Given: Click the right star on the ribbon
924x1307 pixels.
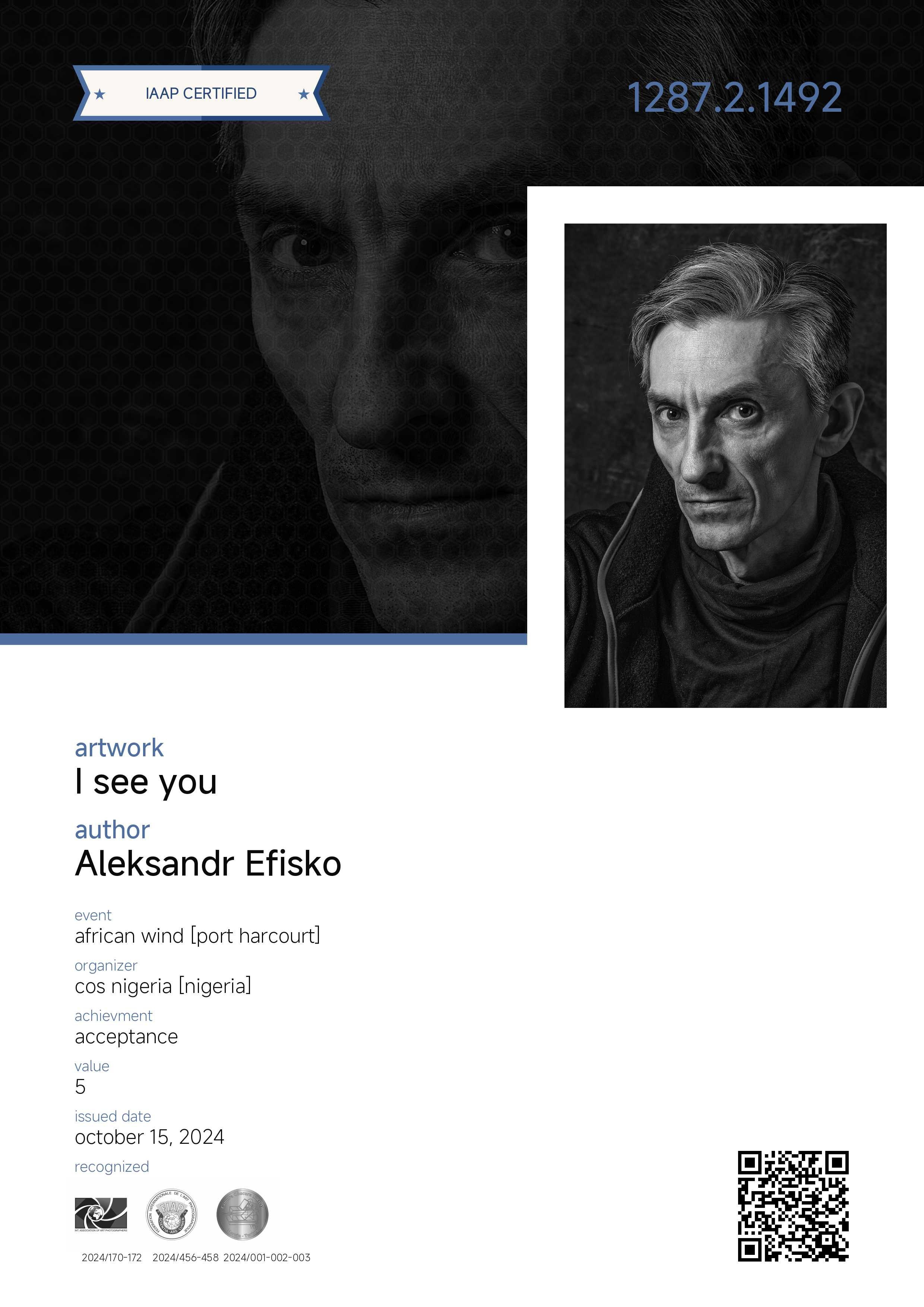Looking at the screenshot, I should pos(304,94).
